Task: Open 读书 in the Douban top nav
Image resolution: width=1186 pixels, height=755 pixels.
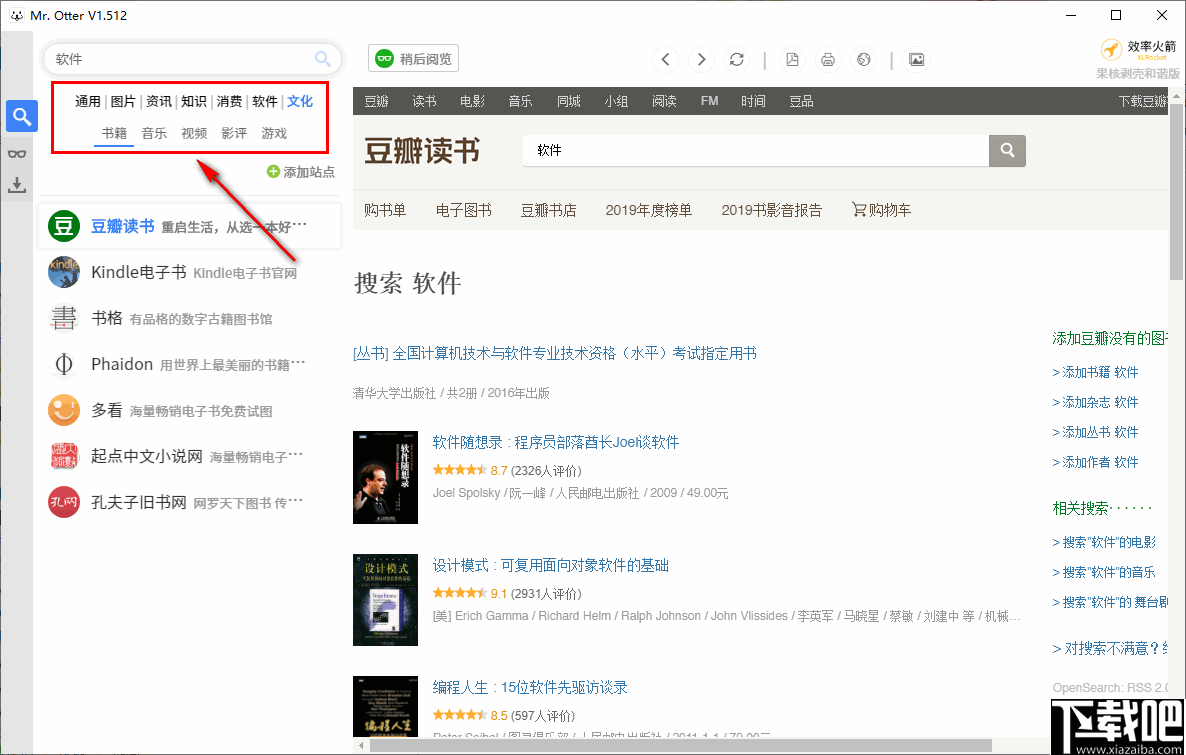Action: tap(424, 101)
